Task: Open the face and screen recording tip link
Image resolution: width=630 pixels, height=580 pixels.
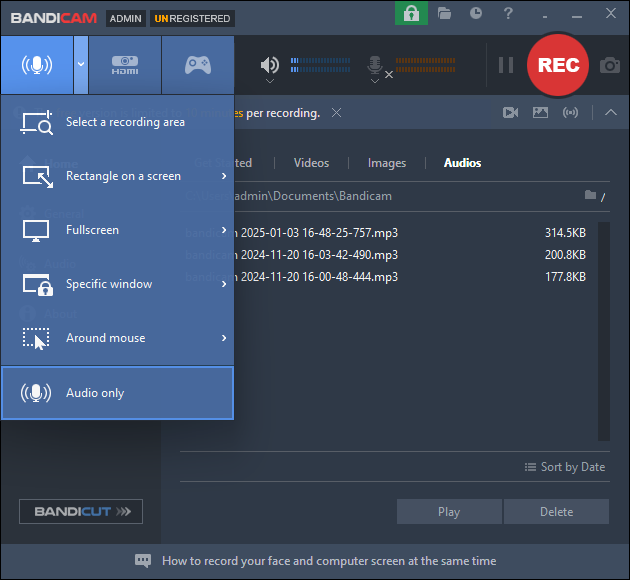Action: click(329, 561)
